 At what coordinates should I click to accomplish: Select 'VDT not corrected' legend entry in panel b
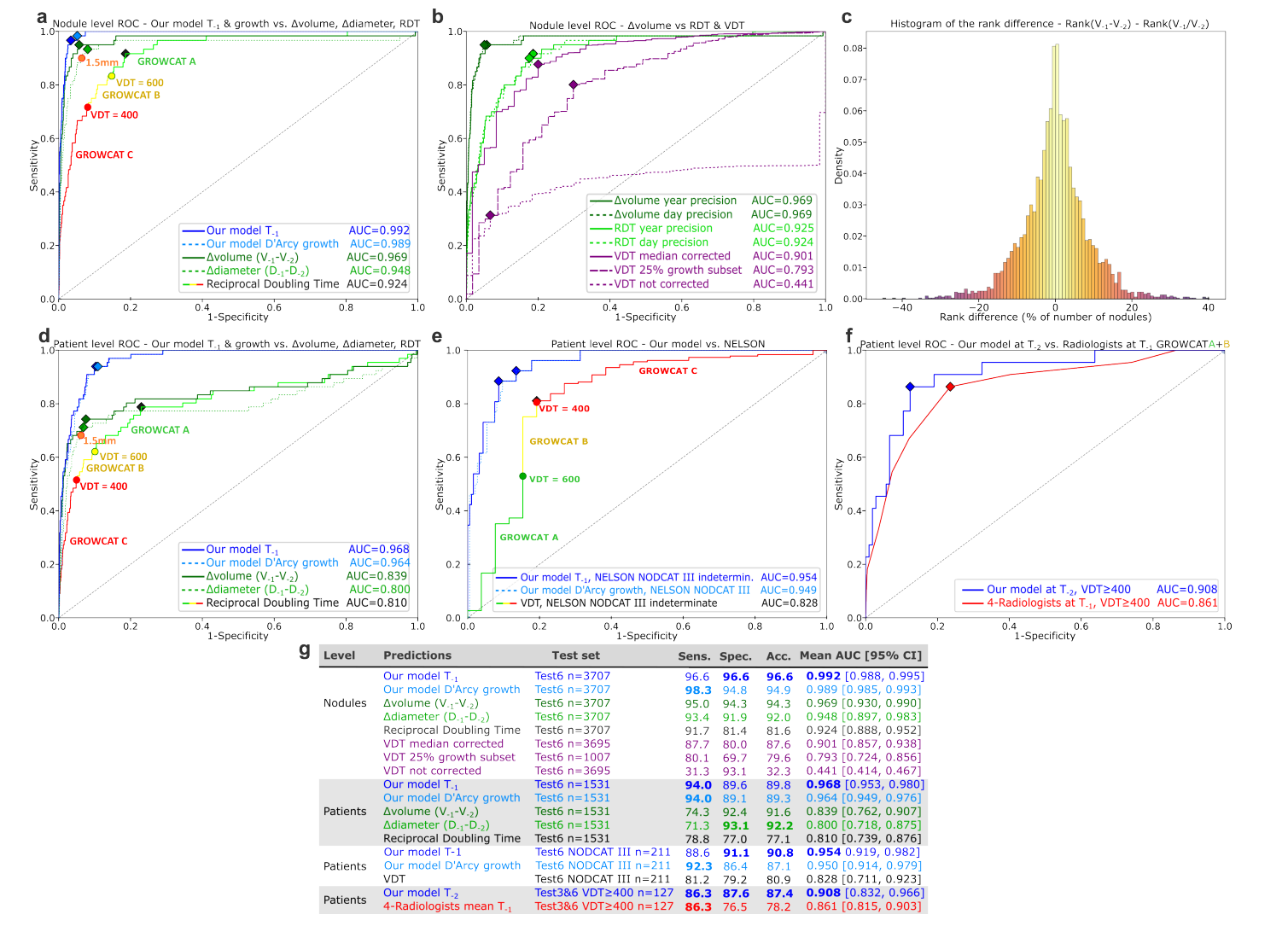661,284
